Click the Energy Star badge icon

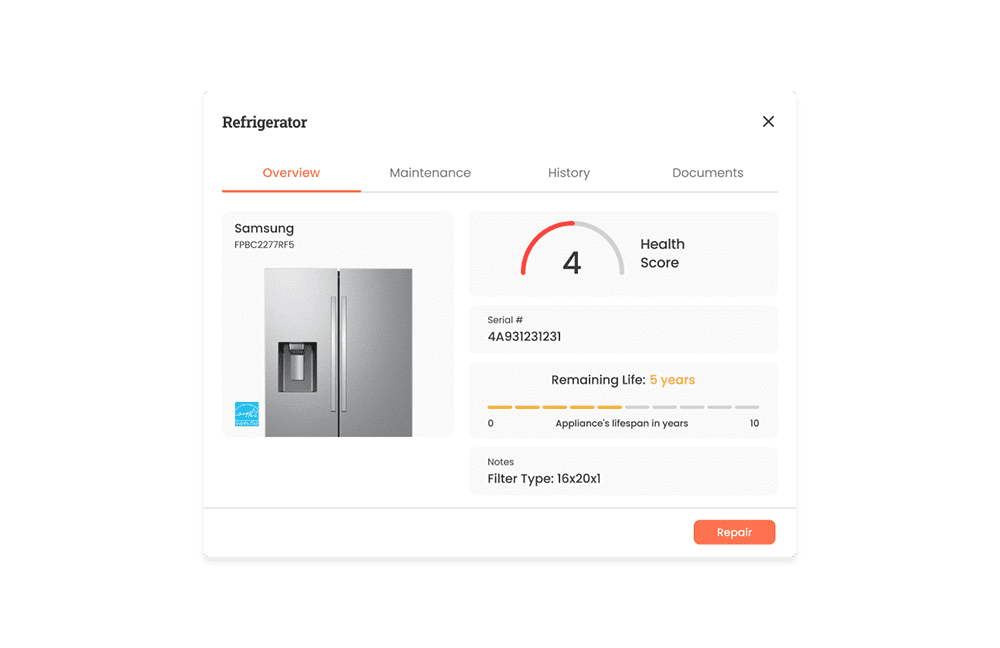(x=247, y=414)
